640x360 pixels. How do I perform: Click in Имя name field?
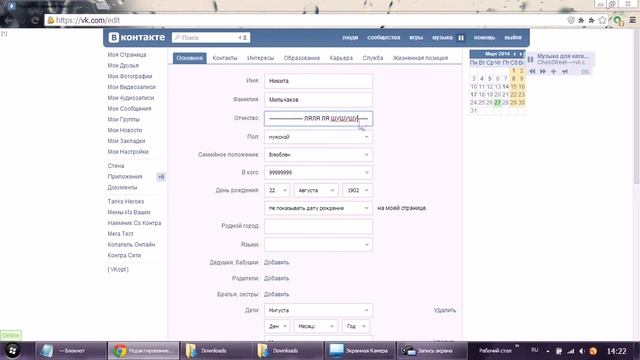tap(318, 81)
